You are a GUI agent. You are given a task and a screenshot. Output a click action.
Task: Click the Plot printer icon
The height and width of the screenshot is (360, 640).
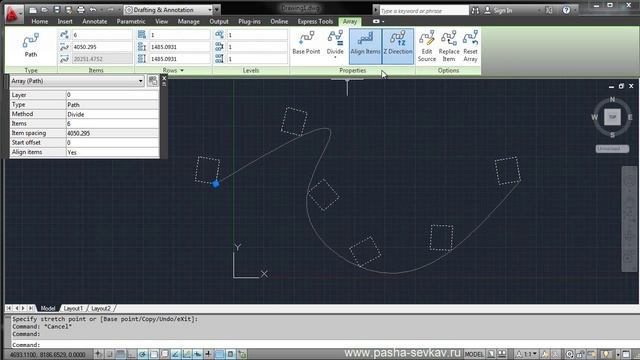tap(81, 10)
